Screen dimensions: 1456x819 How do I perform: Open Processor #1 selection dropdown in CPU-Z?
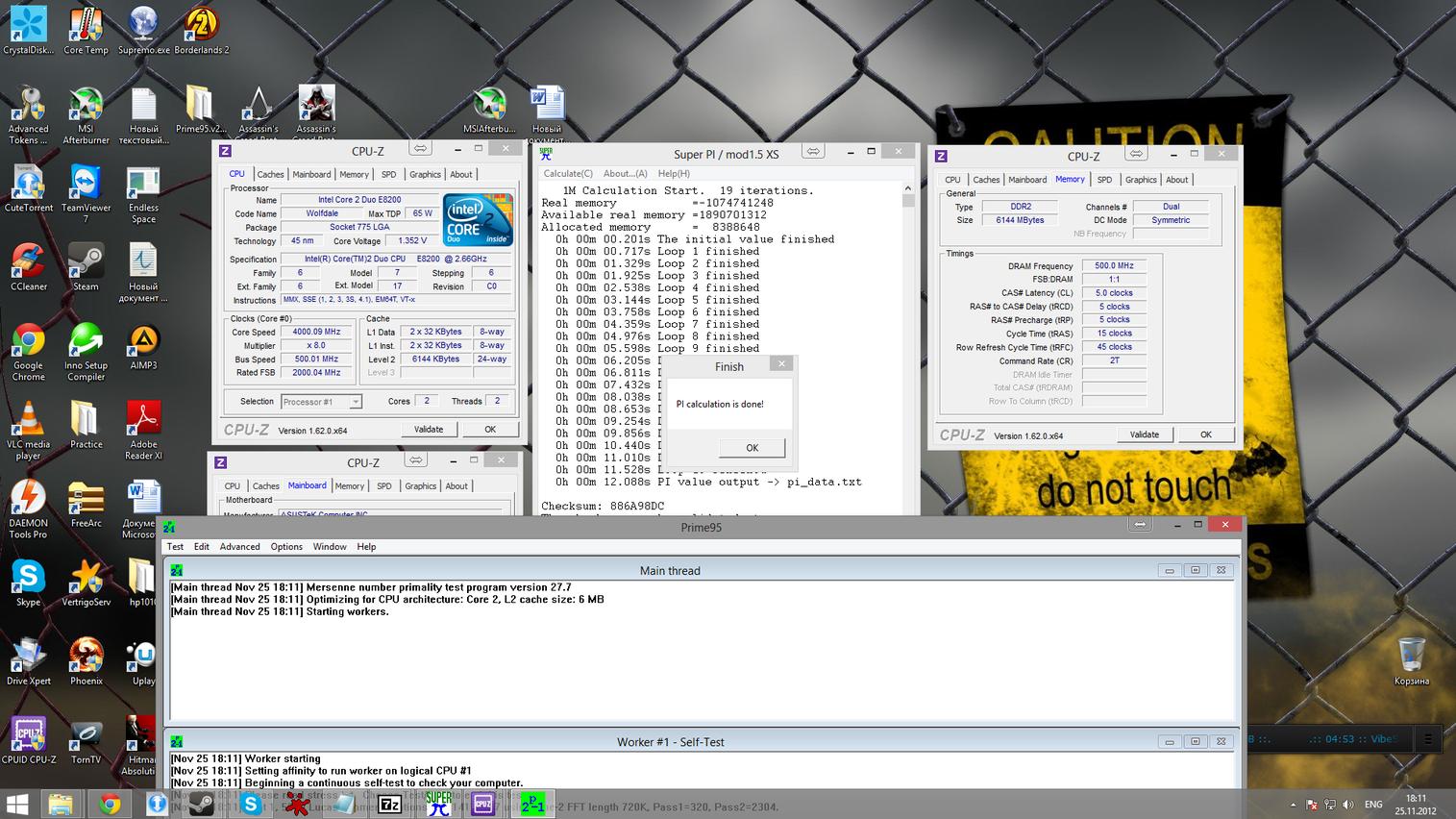click(321, 402)
